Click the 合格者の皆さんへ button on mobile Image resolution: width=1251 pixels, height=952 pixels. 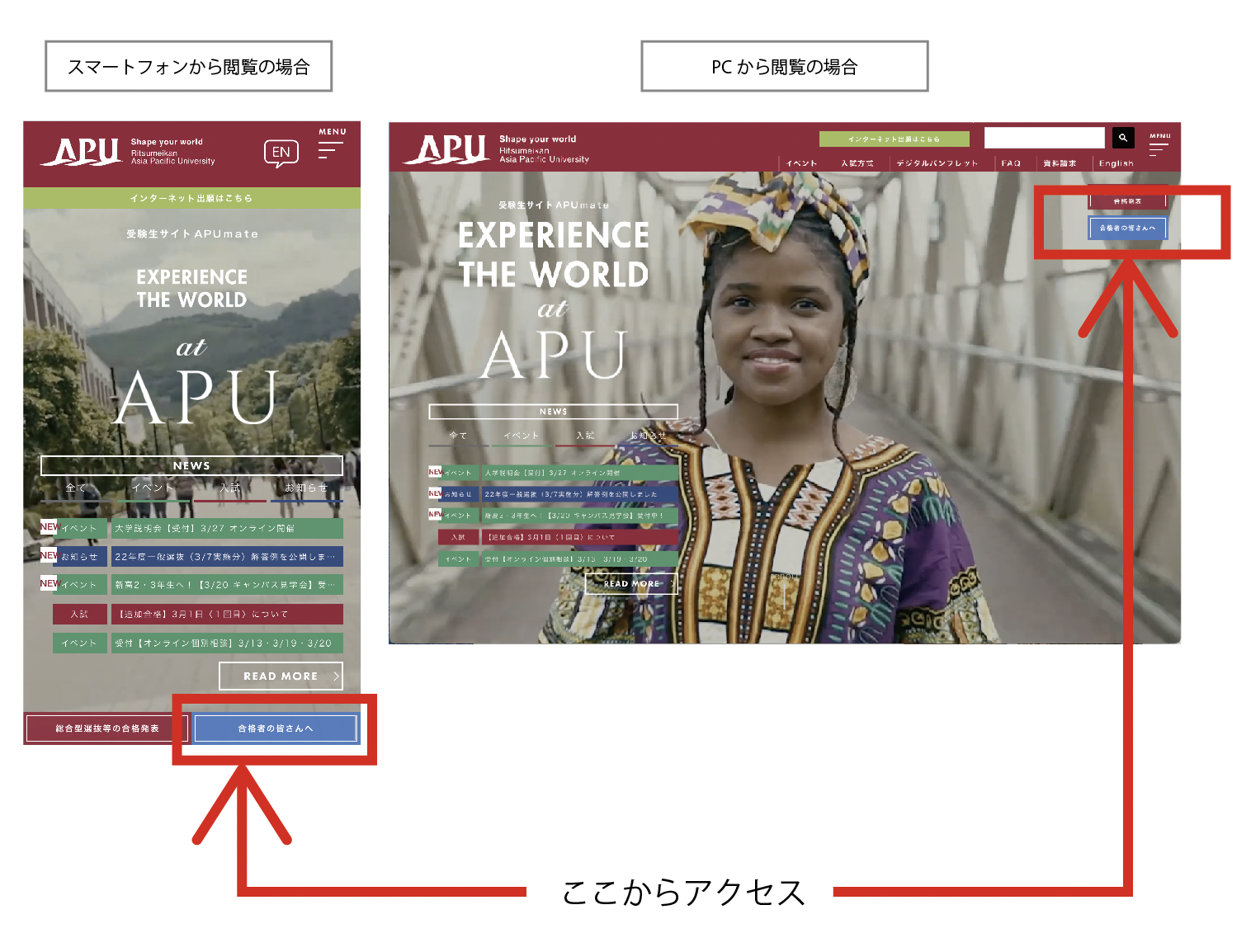click(276, 728)
